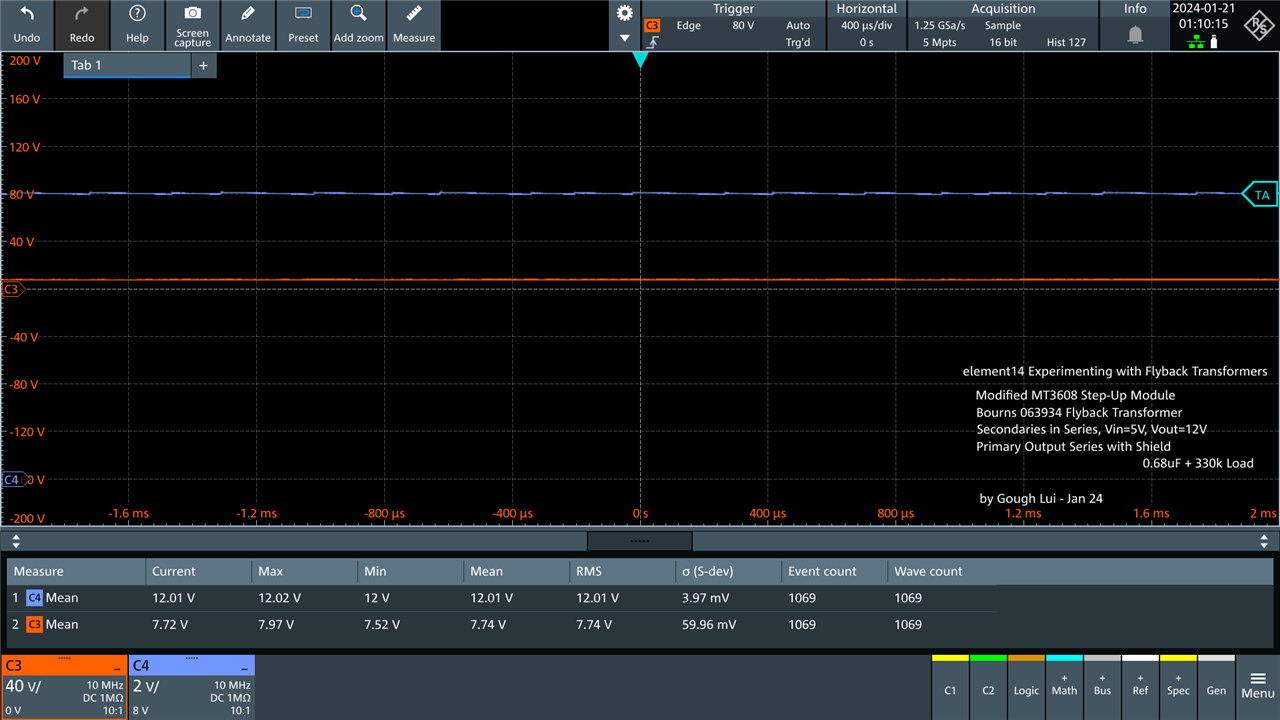Select the C3 channel ground marker
Image resolution: width=1280 pixels, height=720 pixels.
click(x=12, y=290)
